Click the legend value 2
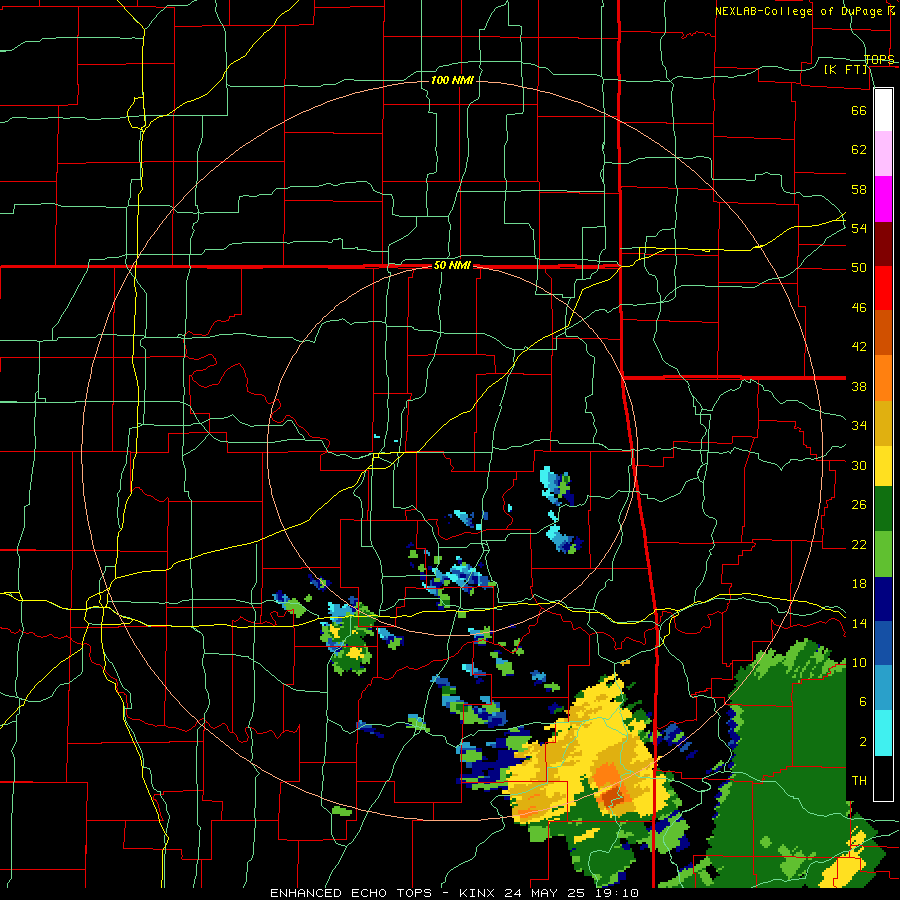The image size is (900, 900). 863,742
